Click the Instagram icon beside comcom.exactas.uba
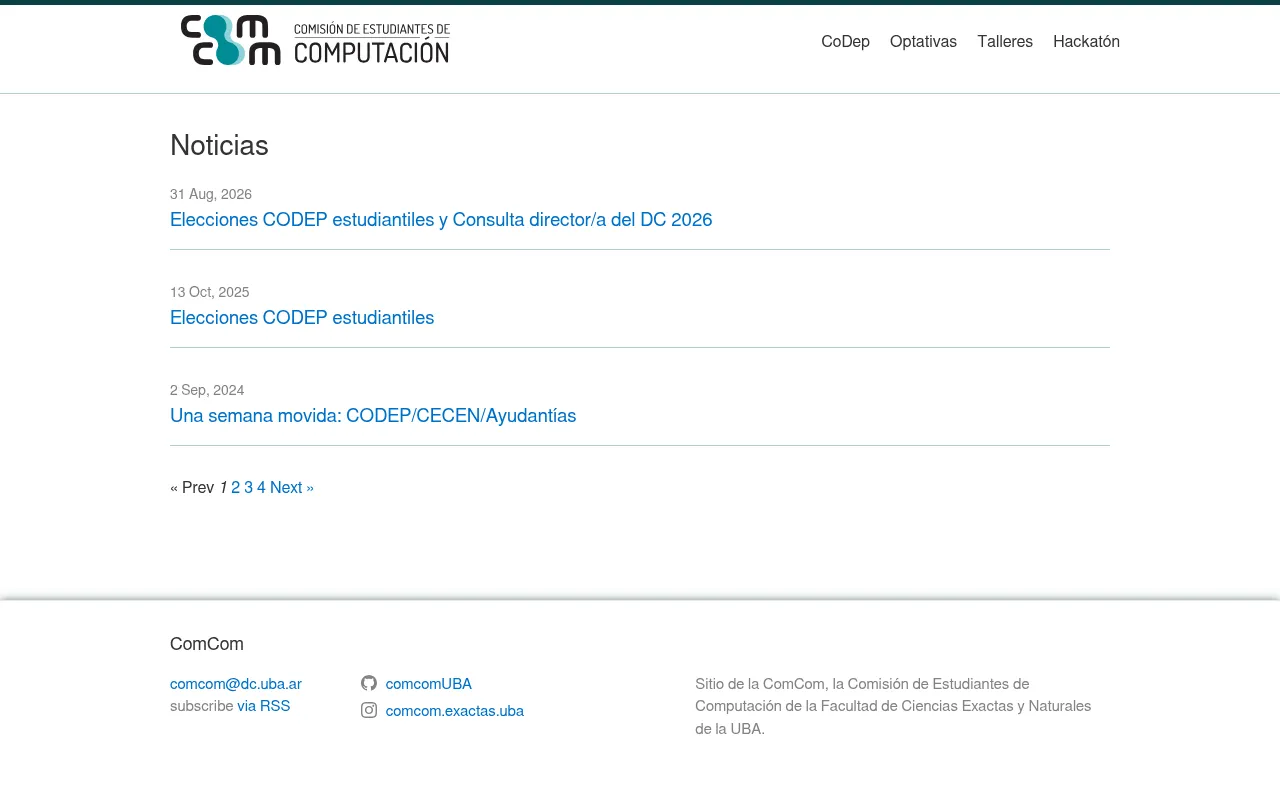Viewport: 1280px width, 800px height. [369, 710]
